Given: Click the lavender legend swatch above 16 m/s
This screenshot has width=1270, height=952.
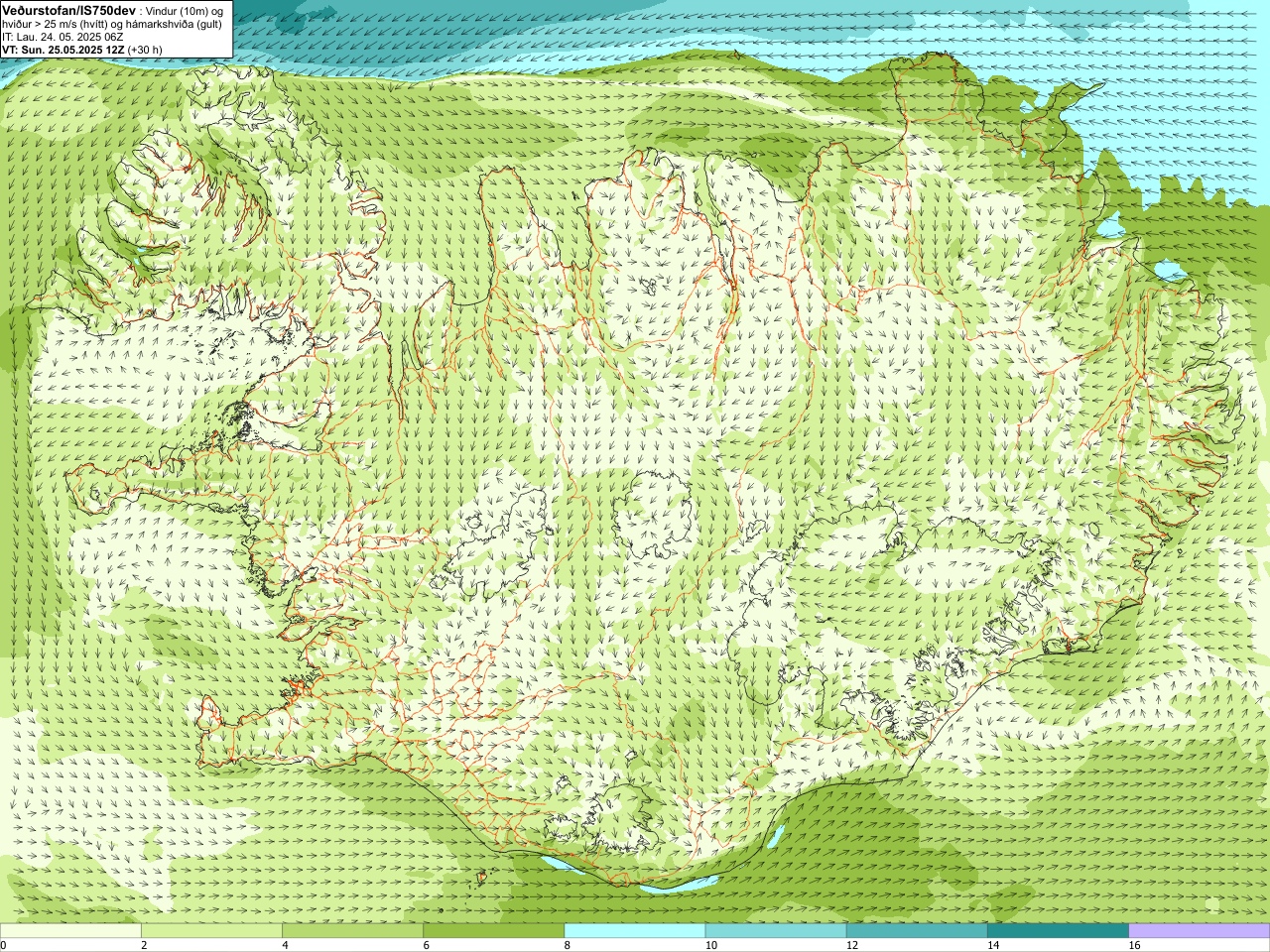Looking at the screenshot, I should (x=1200, y=931).
